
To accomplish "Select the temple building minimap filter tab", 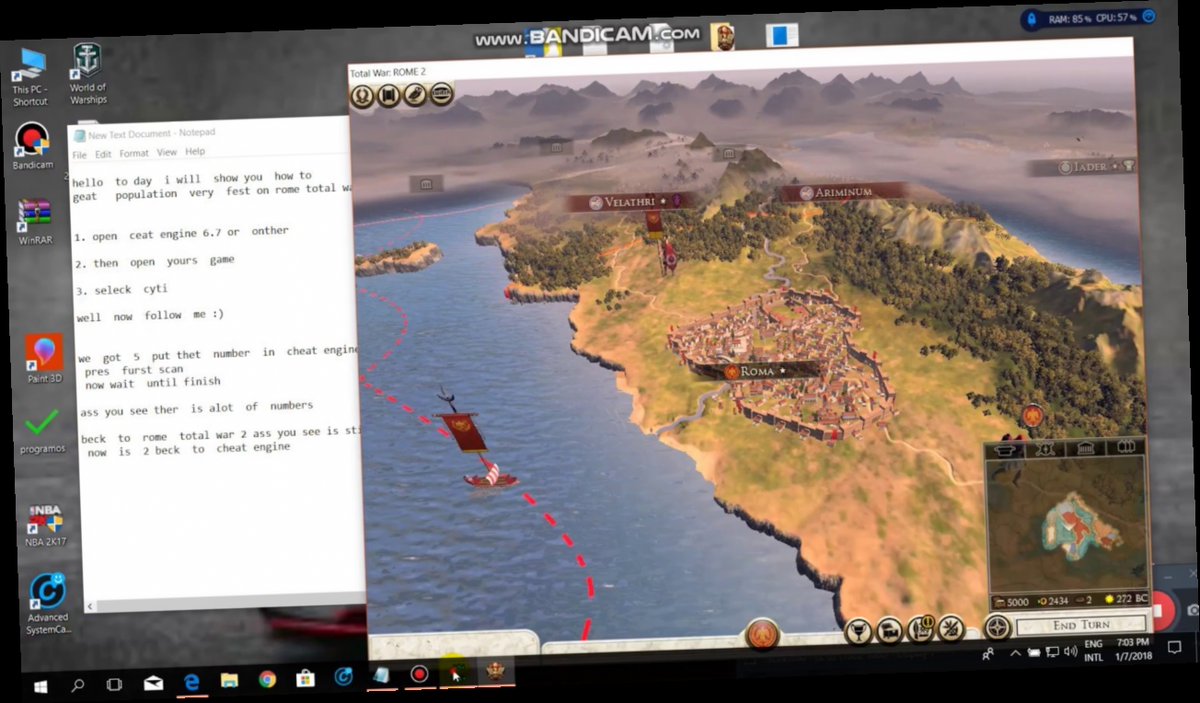I will [x=1086, y=448].
